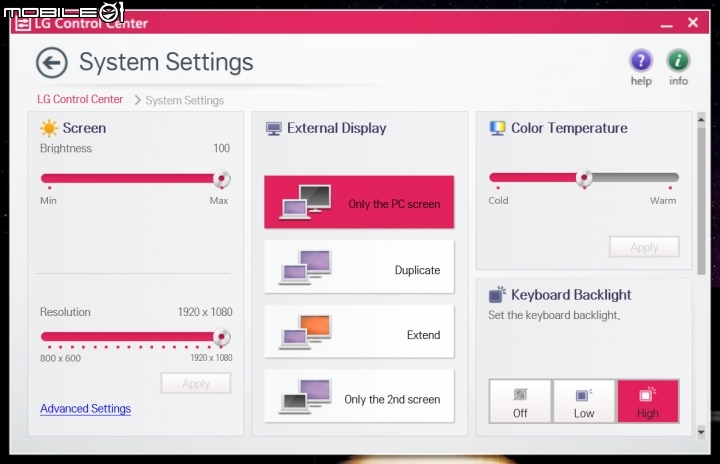The image size is (720, 464).
Task: Click the Max brightness label
Action: pyautogui.click(x=219, y=200)
